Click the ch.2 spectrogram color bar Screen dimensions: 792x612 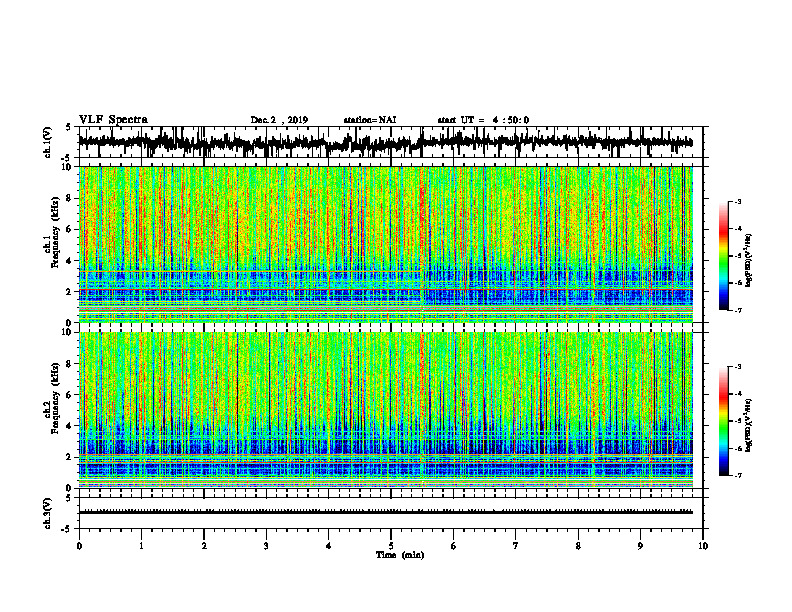click(723, 421)
